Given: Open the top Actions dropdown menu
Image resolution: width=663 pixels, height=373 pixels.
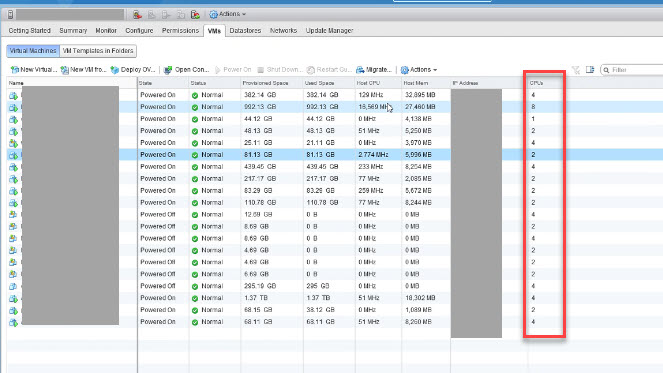Looking at the screenshot, I should [228, 14].
